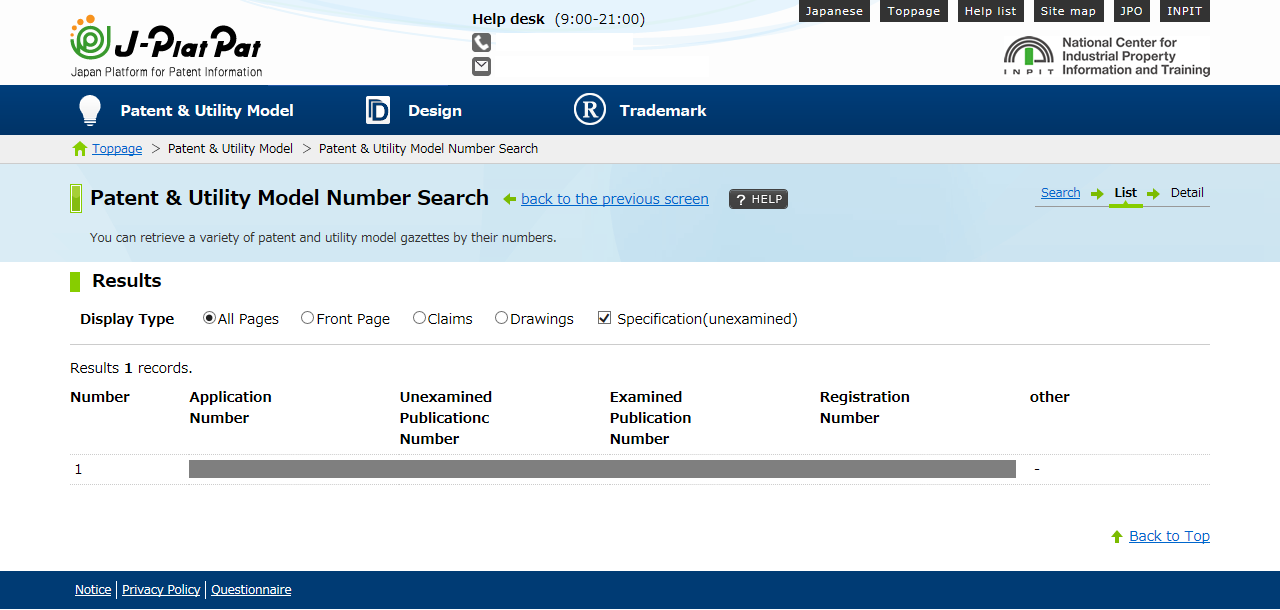Click the Back to Top link
The height and width of the screenshot is (610, 1280).
[x=1168, y=536]
